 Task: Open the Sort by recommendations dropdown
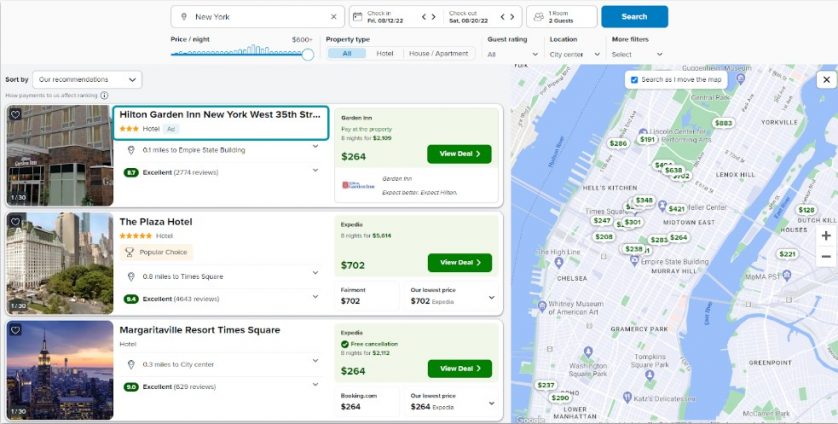[x=87, y=79]
